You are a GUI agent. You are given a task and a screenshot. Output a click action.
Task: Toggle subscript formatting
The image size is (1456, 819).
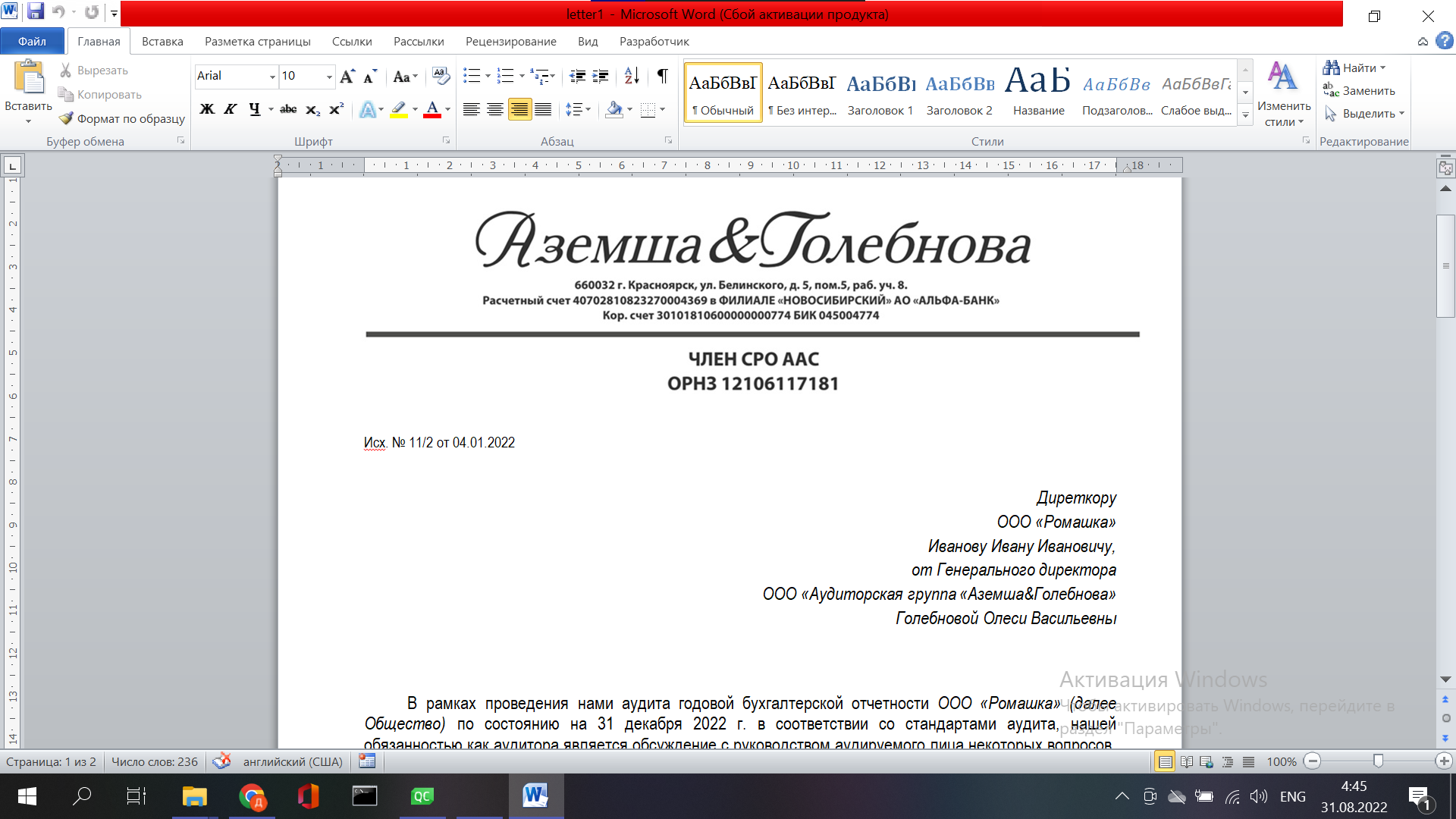pos(312,110)
